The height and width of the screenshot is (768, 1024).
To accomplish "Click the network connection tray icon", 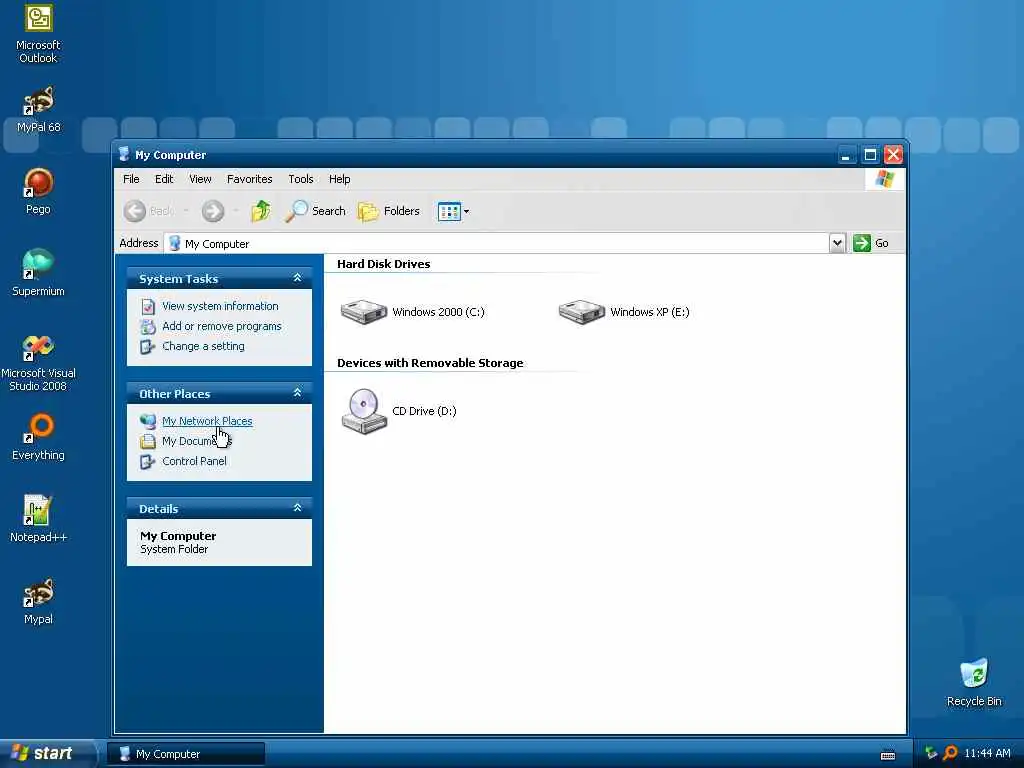I will 931,754.
